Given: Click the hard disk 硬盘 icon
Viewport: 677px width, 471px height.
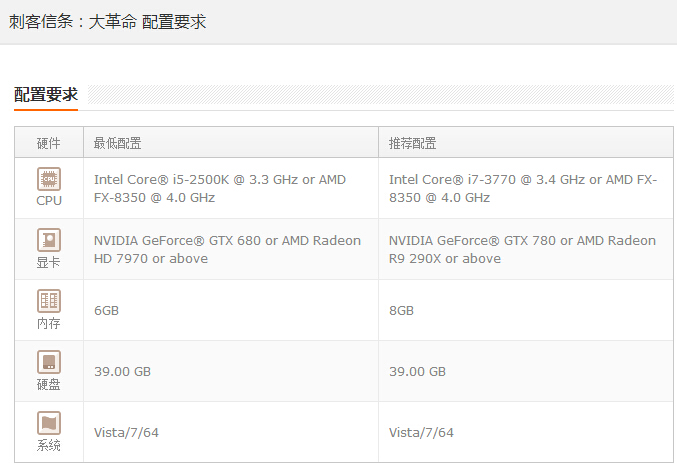Looking at the screenshot, I should click(x=49, y=362).
